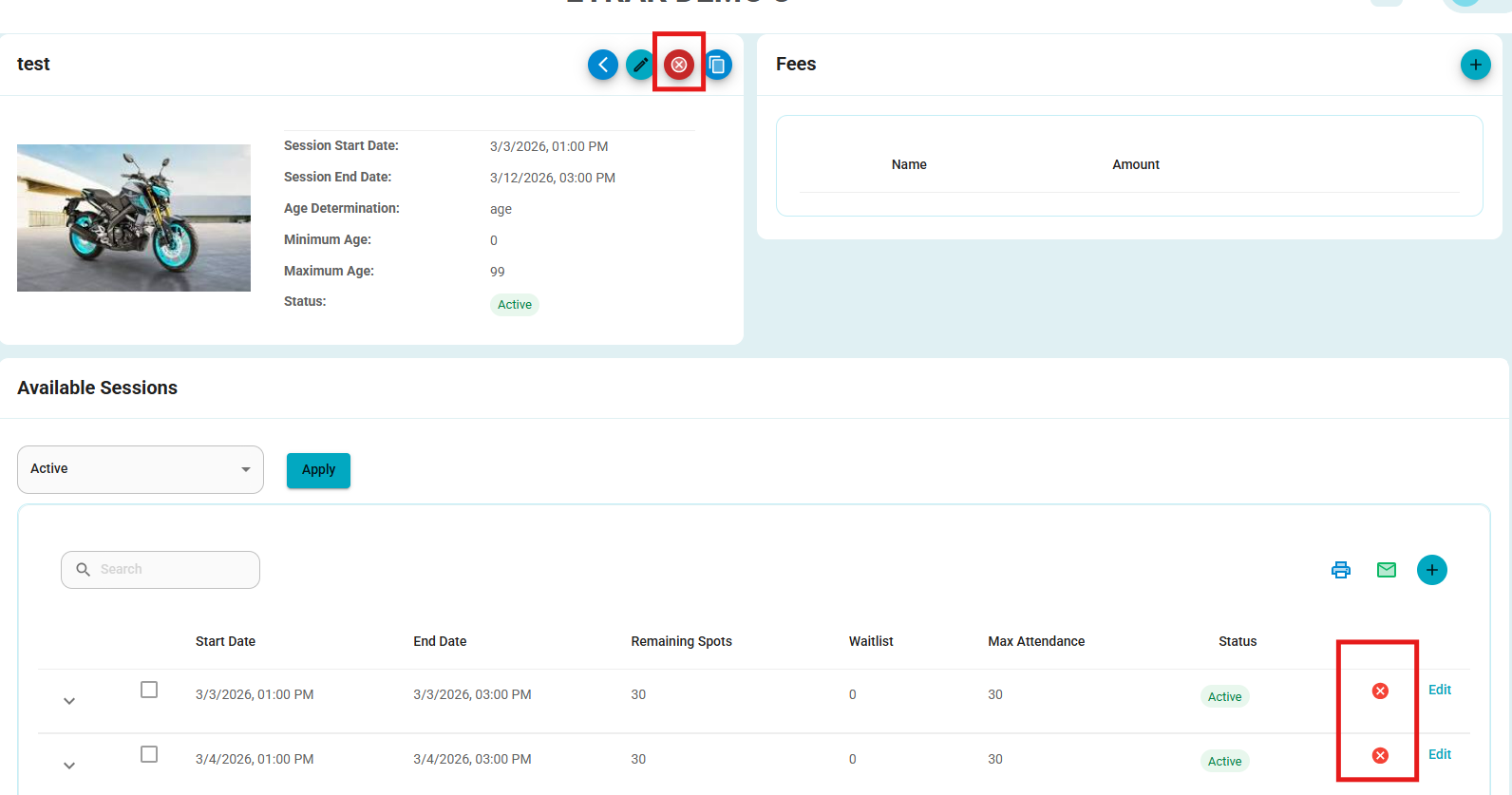Click the printer icon above sessions table
The height and width of the screenshot is (795, 1512).
[x=1341, y=570]
